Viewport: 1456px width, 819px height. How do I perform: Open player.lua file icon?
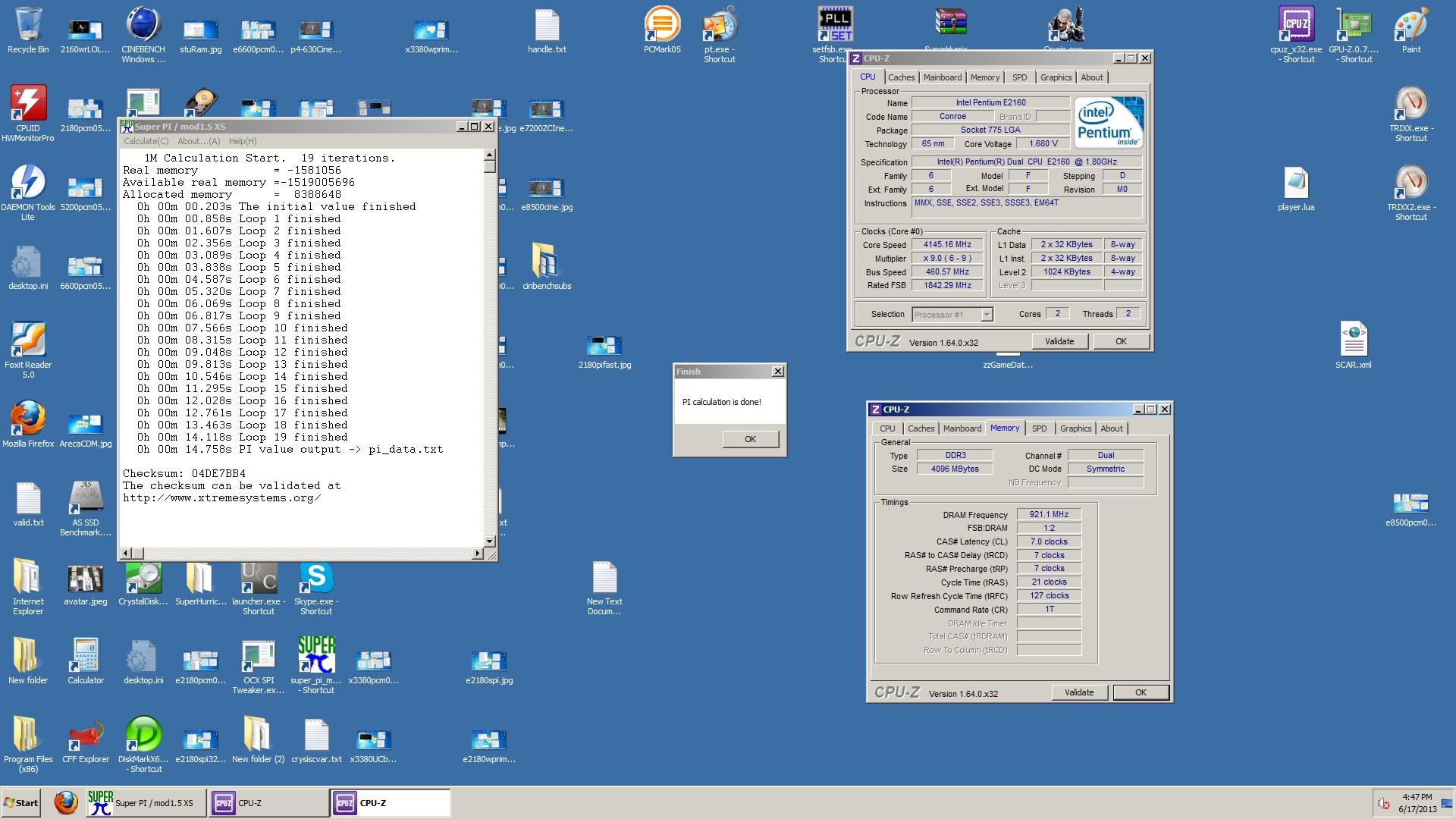point(1296,189)
